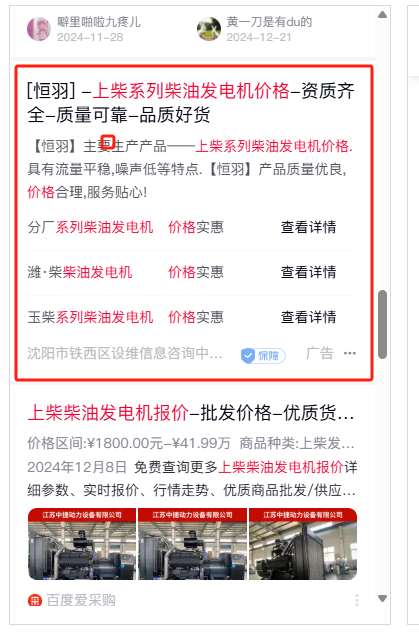Screen dimensions: 419x639
Task: Open the first generator product thumbnail
Action: click(82, 544)
